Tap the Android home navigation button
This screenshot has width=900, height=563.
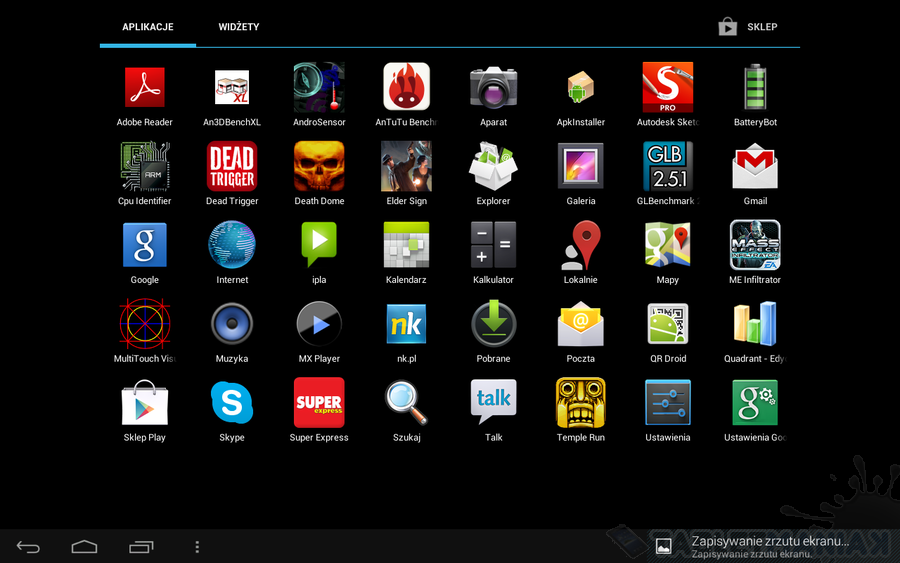pyautogui.click(x=84, y=547)
